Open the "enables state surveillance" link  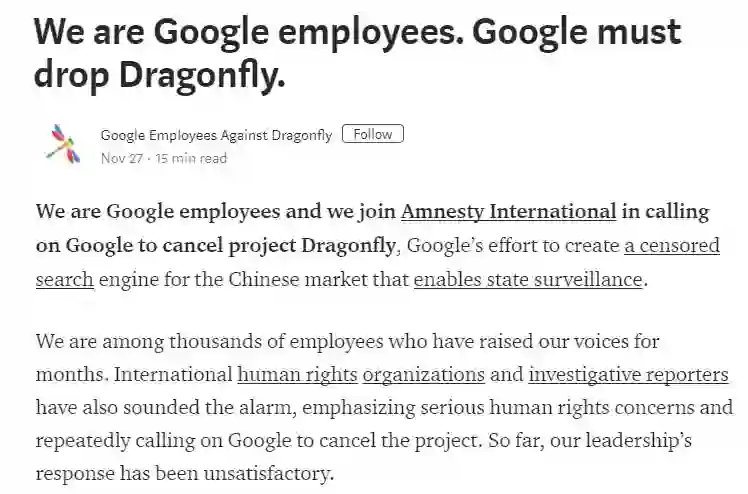click(x=527, y=279)
